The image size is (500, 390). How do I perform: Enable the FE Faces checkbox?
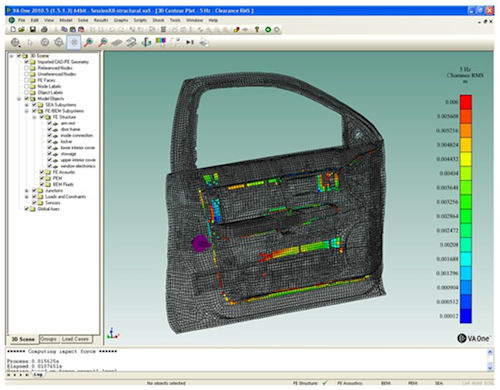(26, 80)
